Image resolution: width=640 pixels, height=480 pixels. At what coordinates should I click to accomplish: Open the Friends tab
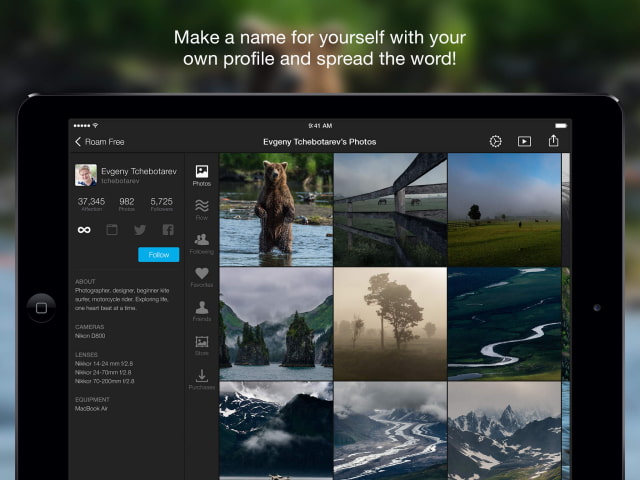pos(202,312)
